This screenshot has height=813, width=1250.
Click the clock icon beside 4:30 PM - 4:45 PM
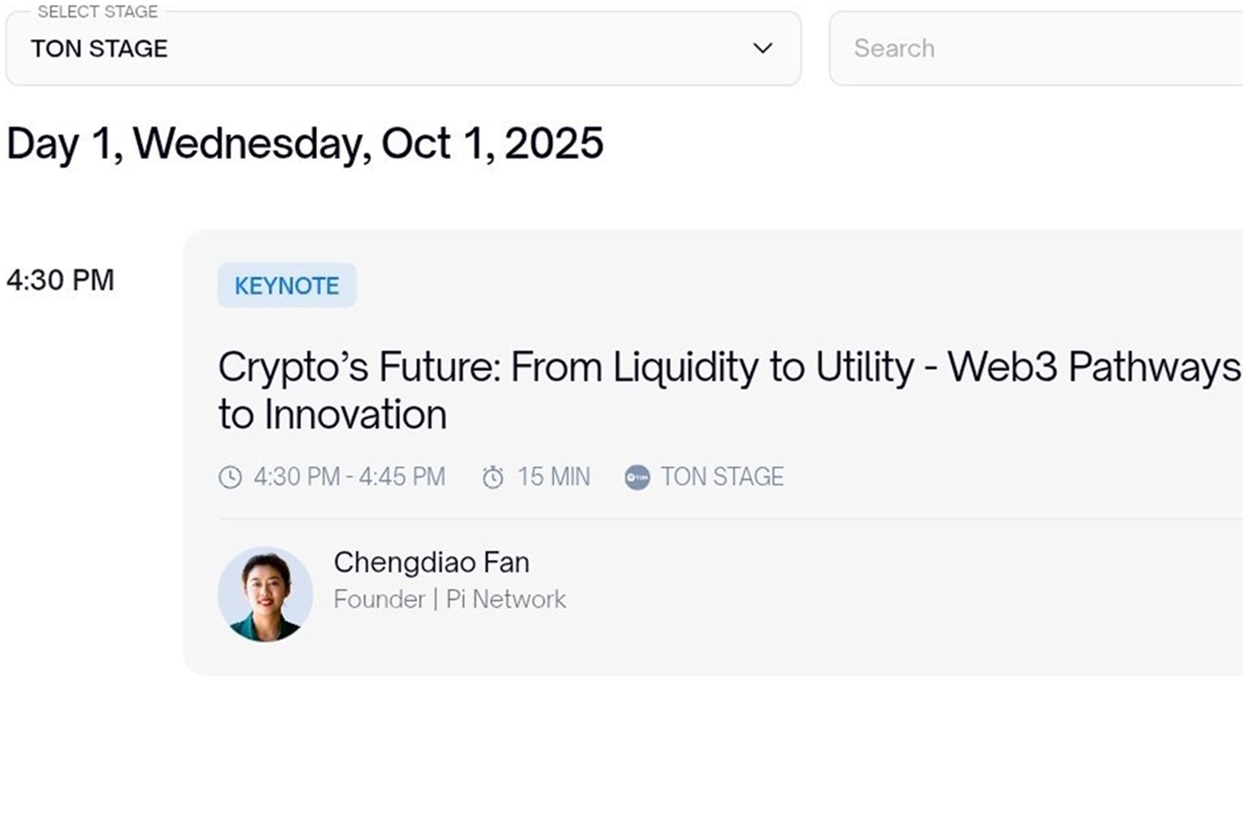coord(230,477)
